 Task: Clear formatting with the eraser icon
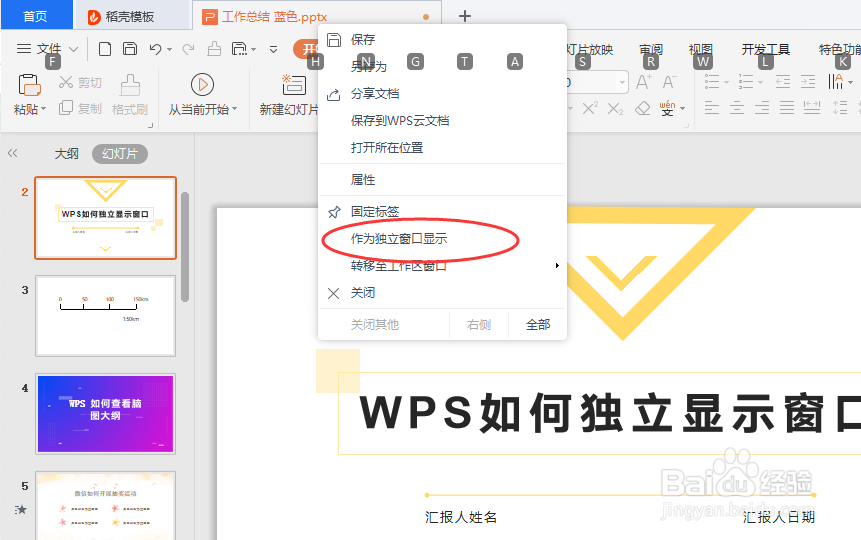642,108
